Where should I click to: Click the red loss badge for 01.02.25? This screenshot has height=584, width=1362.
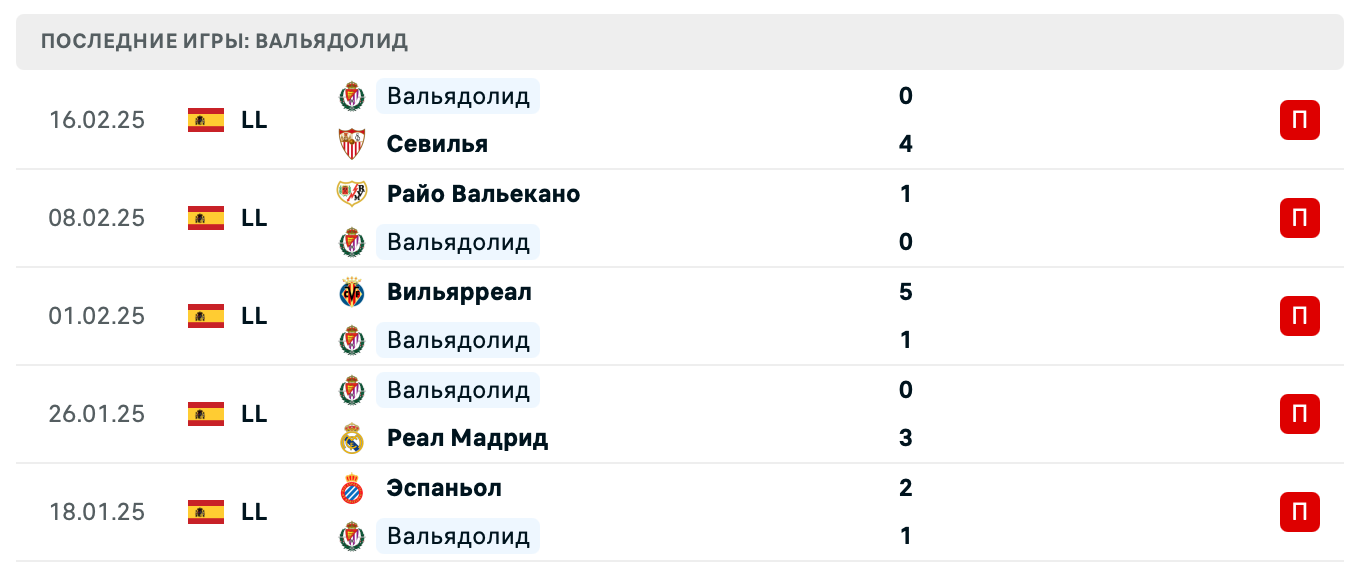coord(1299,316)
